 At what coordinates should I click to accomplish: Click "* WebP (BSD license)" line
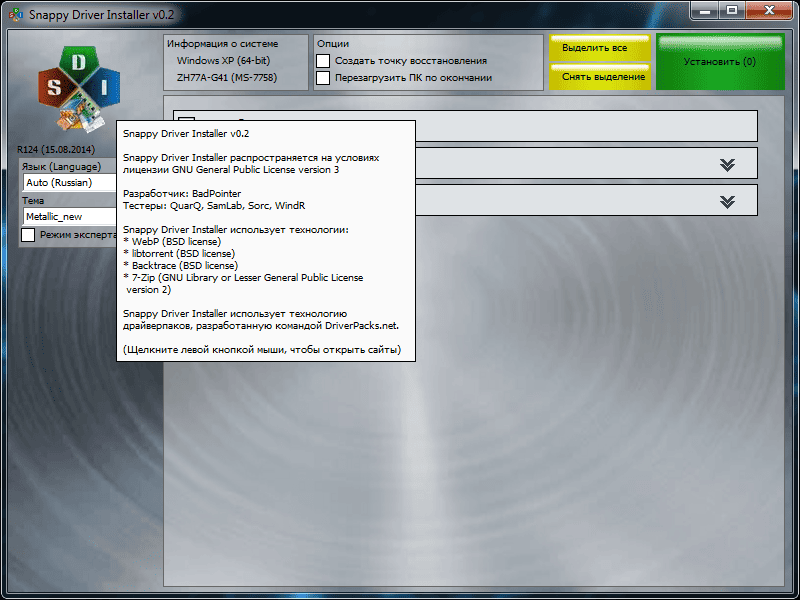[x=172, y=242]
